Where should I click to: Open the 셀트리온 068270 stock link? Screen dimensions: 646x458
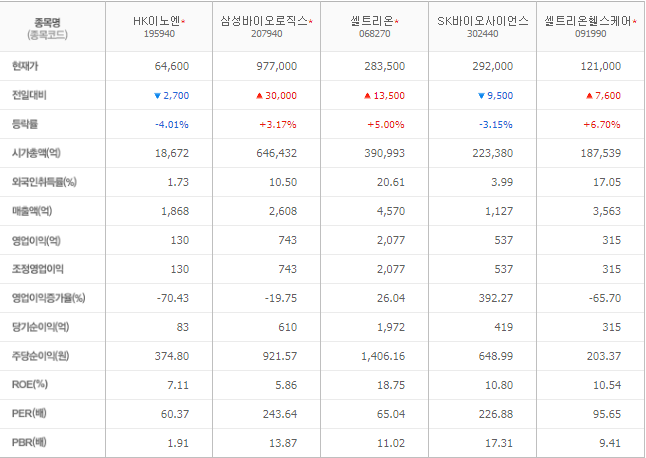coord(372,21)
